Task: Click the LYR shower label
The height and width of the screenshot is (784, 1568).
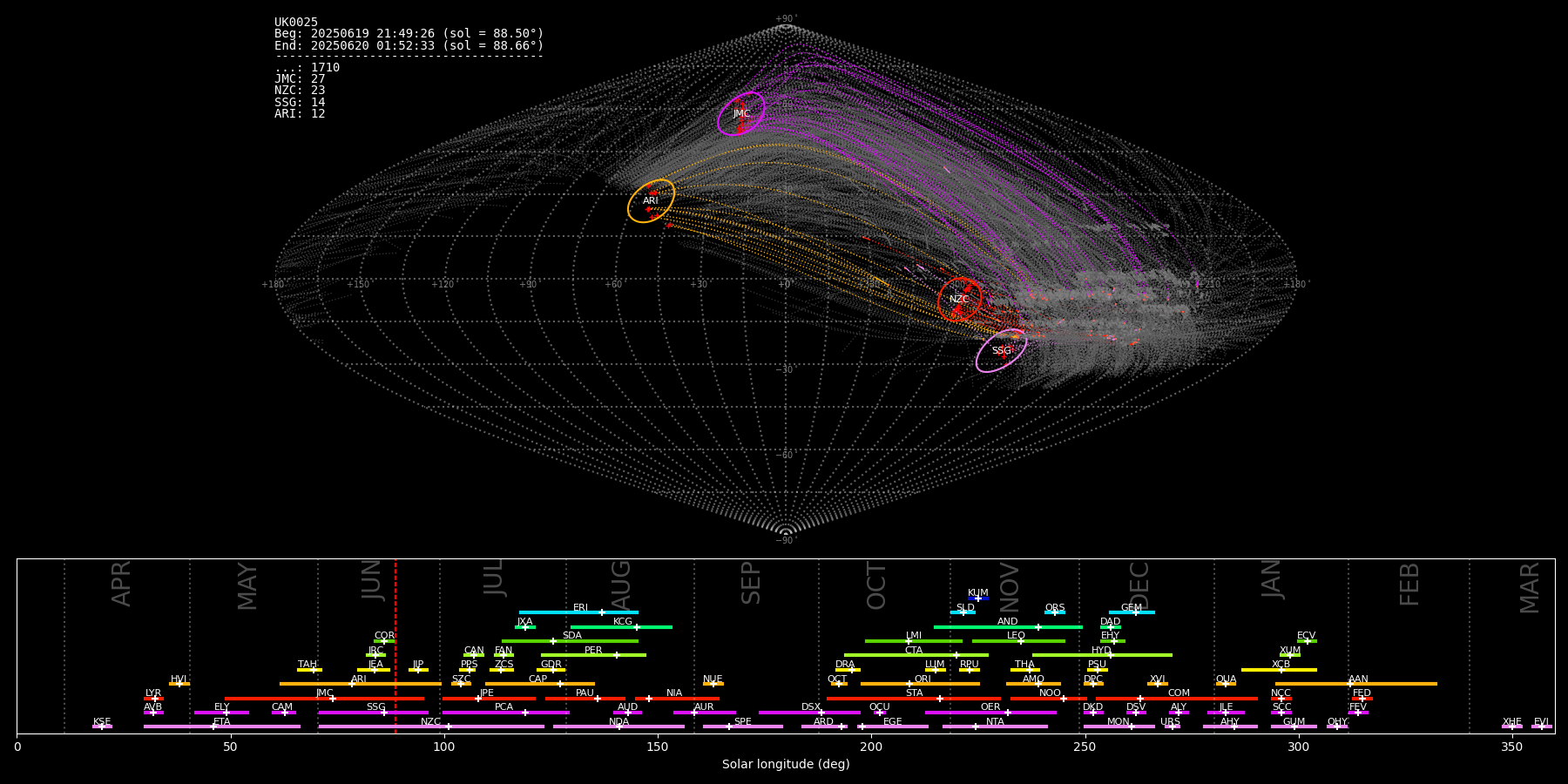Action: pyautogui.click(x=153, y=693)
